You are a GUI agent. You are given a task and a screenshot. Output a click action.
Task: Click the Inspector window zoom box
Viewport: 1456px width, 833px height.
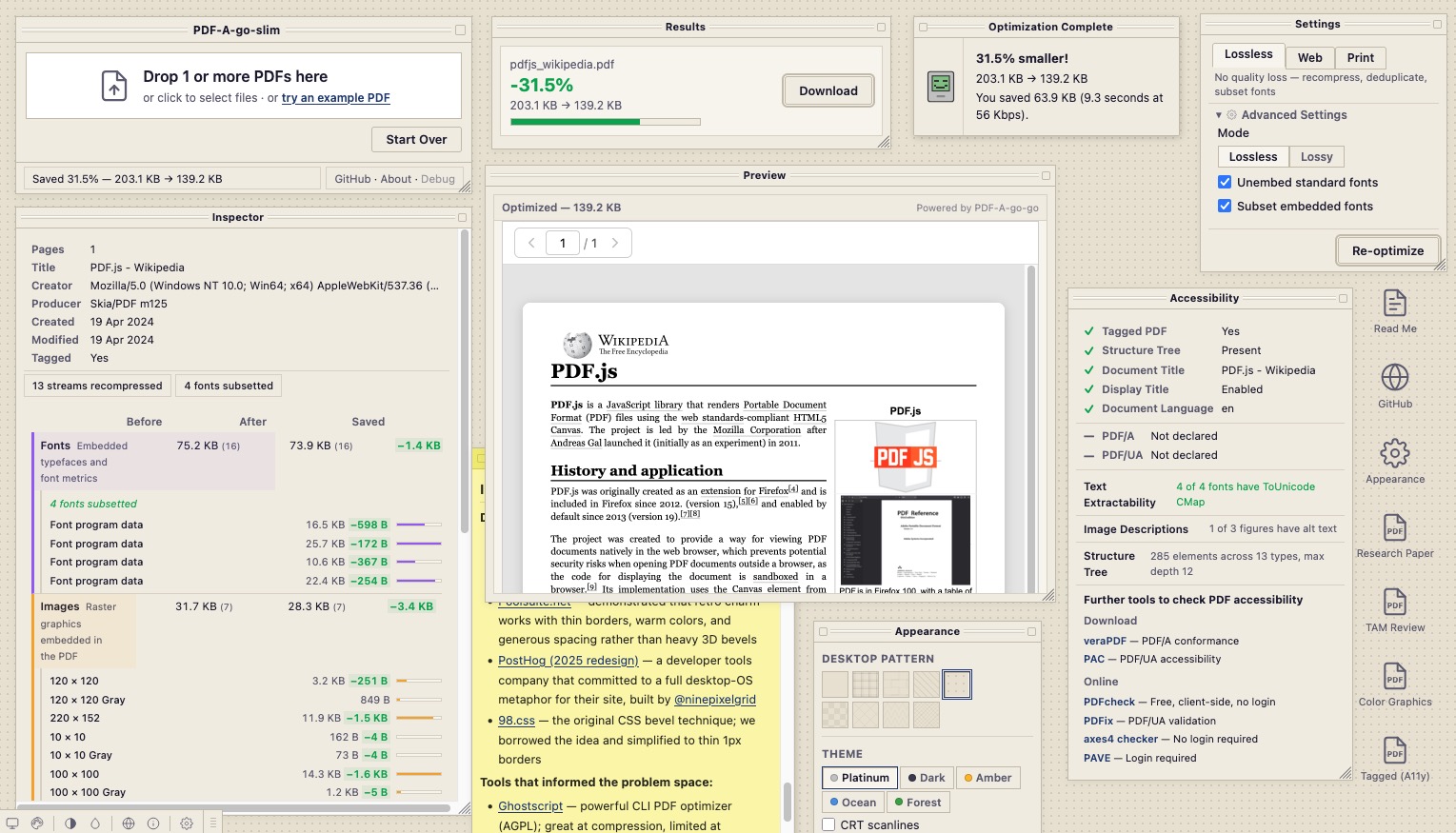click(x=461, y=218)
